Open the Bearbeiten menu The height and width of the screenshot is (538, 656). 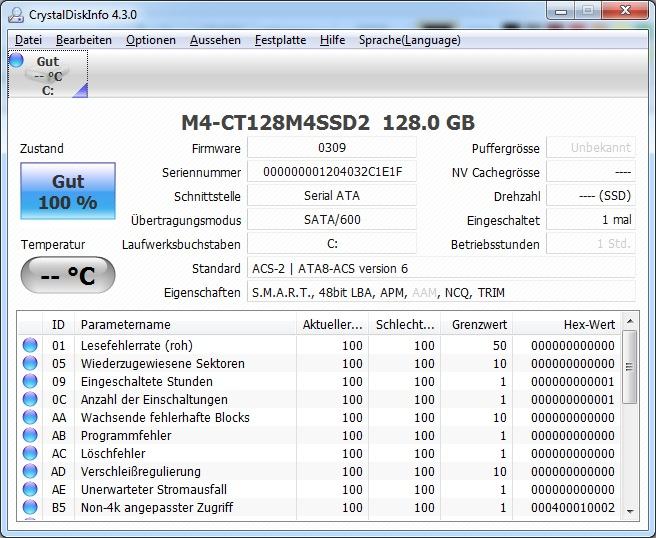[84, 40]
